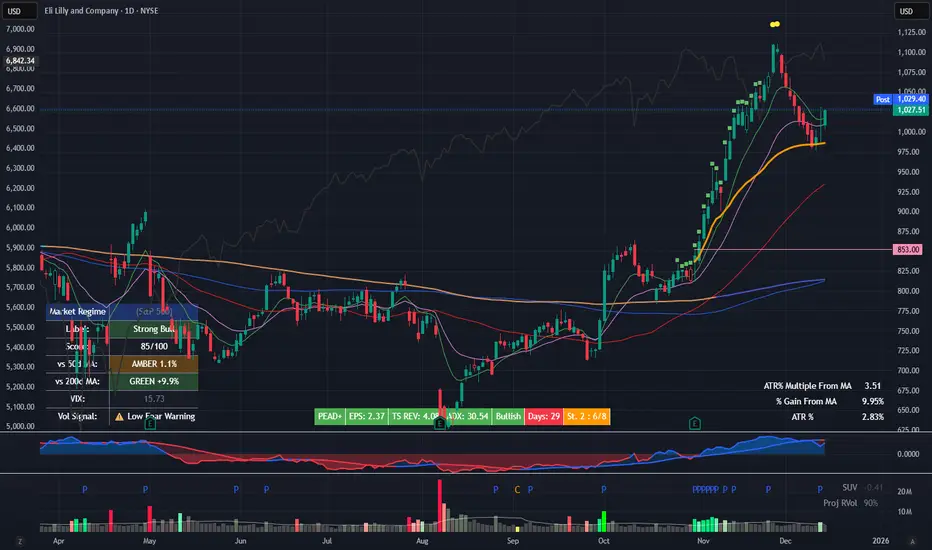Click the SUV indicator label

850,488
